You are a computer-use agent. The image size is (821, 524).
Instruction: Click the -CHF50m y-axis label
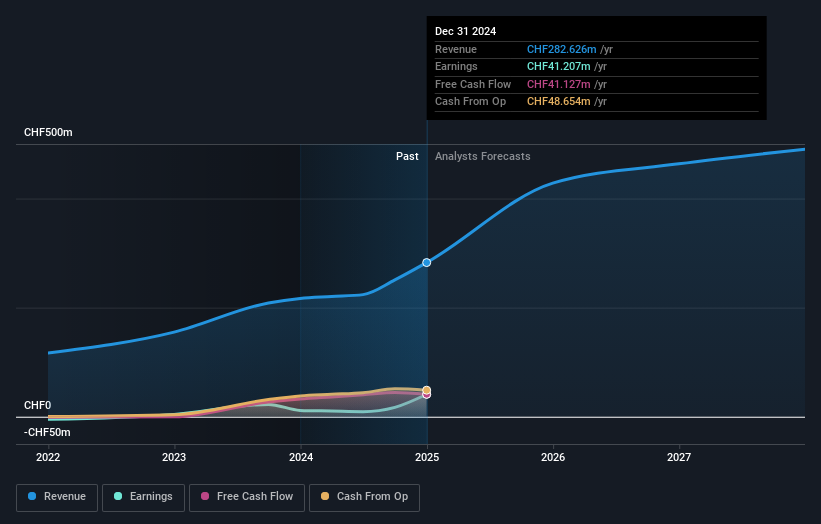47,432
